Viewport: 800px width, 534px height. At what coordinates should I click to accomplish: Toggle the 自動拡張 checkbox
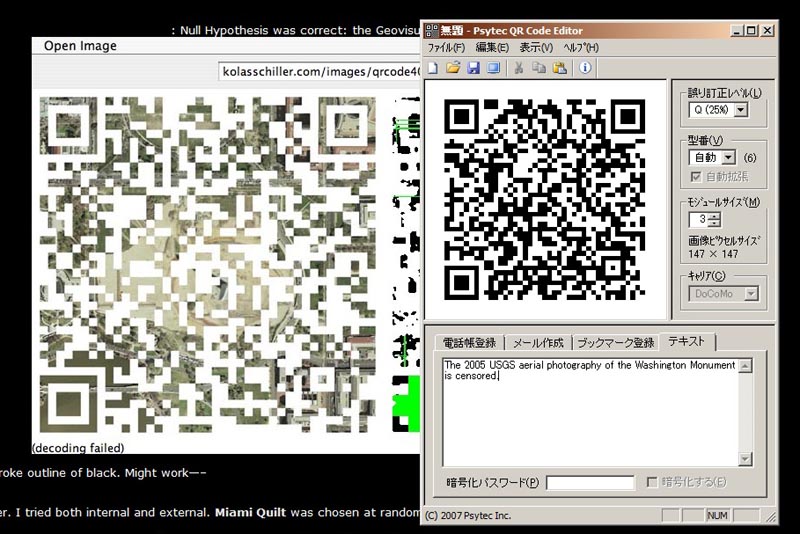[x=696, y=176]
